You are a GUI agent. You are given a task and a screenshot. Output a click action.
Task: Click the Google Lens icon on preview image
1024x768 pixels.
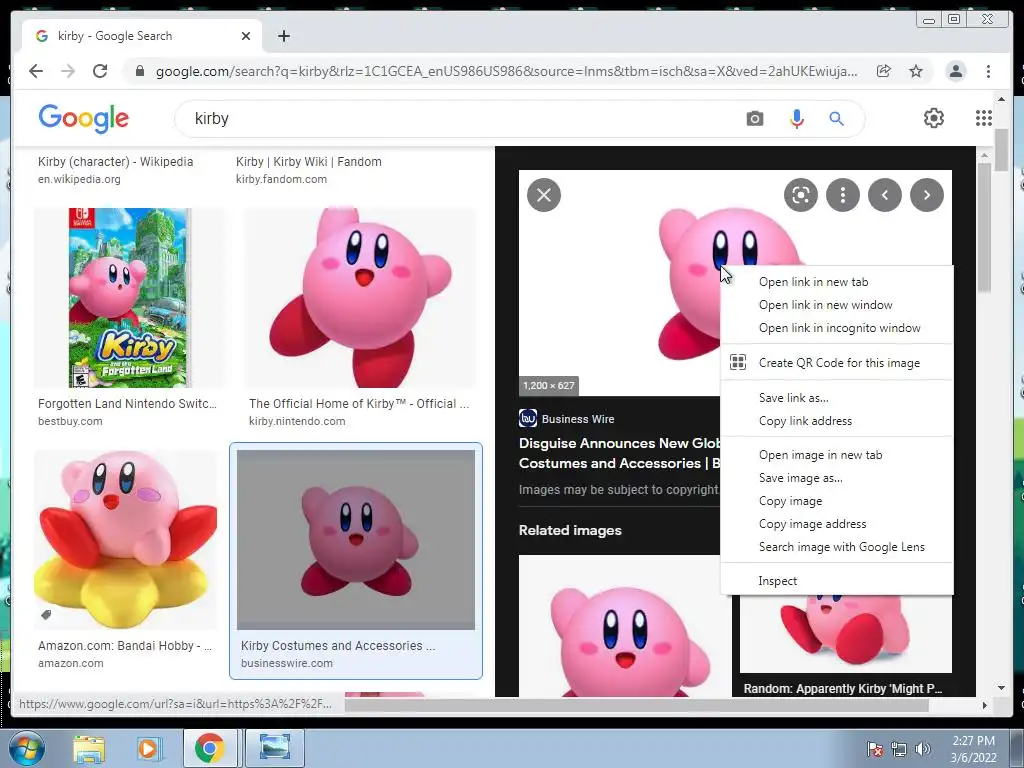pos(801,195)
